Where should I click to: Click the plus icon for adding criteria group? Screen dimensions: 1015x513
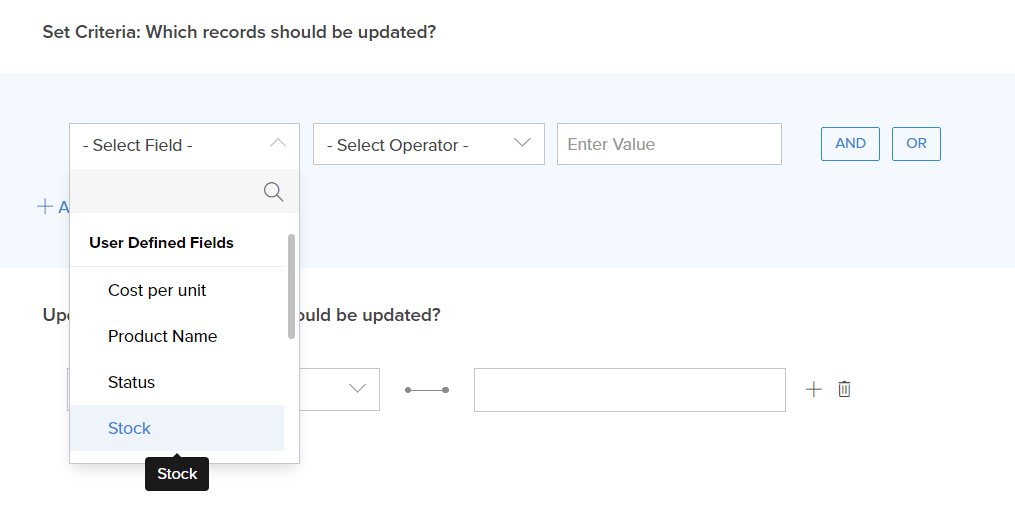(x=44, y=206)
